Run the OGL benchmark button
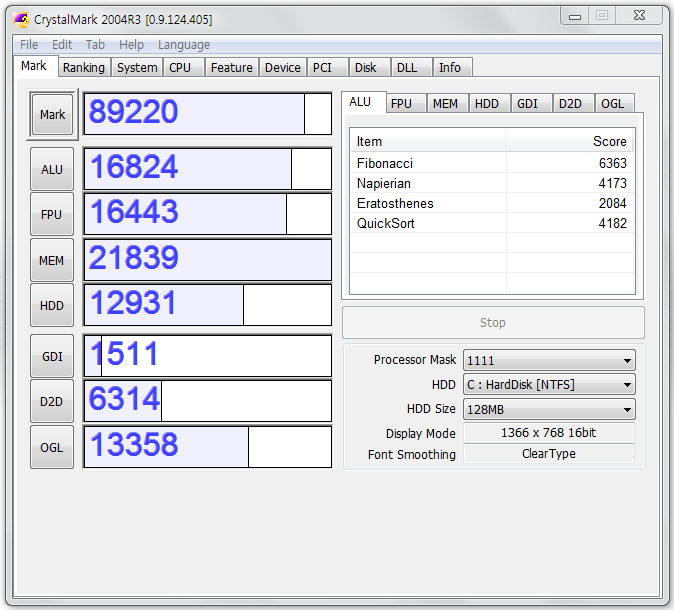Screen dimensions: 674x610 tap(52, 447)
